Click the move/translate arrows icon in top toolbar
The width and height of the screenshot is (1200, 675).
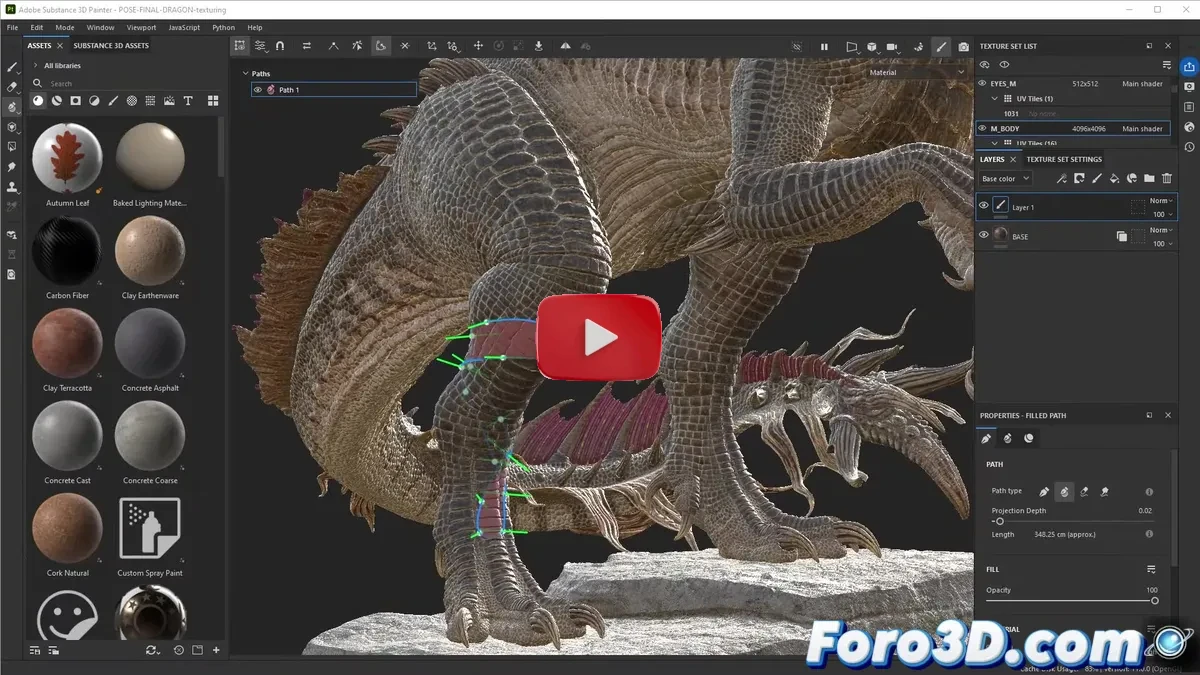[478, 46]
